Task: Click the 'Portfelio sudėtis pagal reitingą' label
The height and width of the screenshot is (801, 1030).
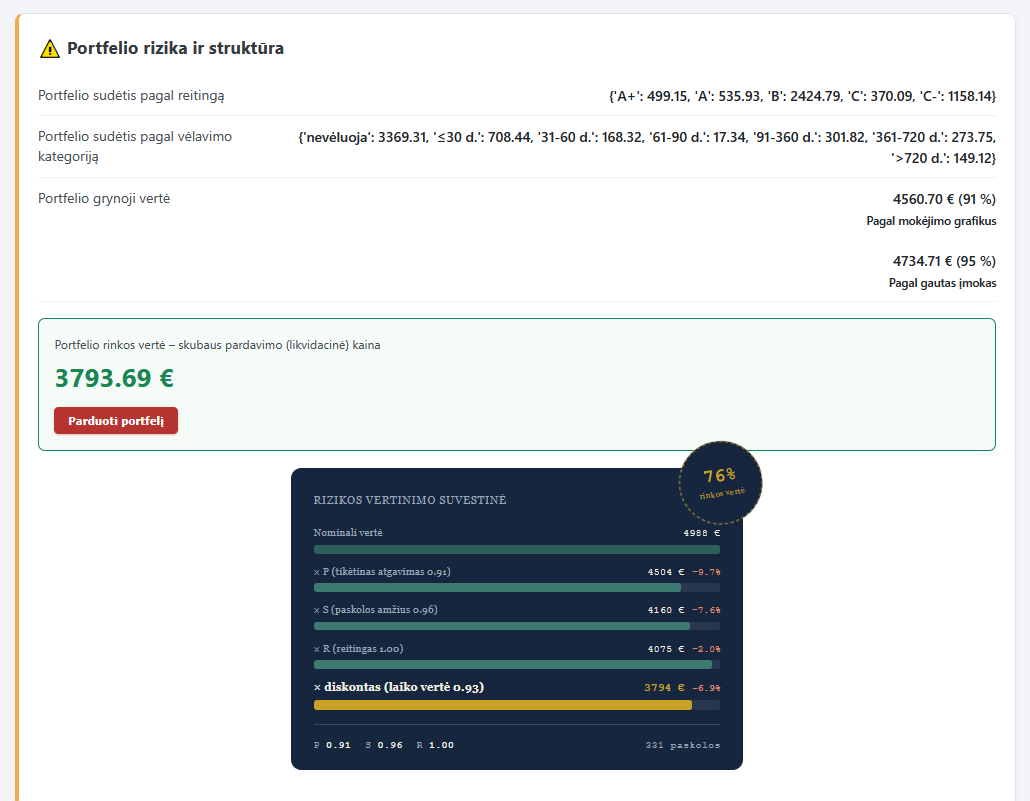Action: (x=131, y=95)
